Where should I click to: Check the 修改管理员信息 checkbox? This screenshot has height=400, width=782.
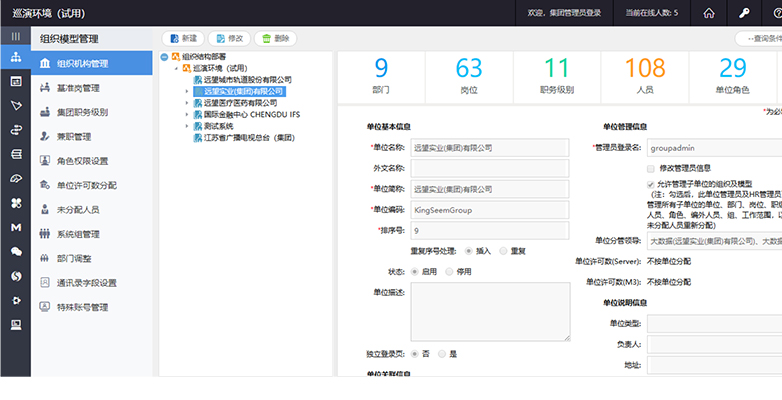click(x=651, y=168)
